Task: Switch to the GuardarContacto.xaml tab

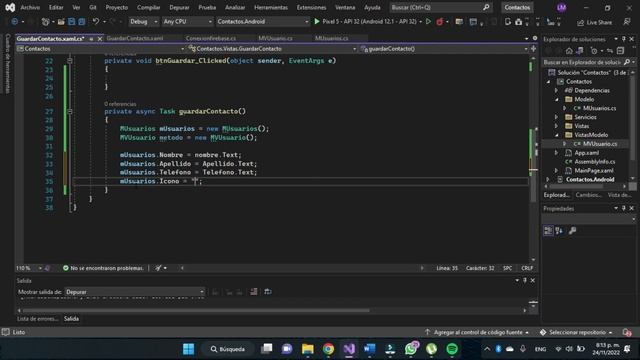Action: [x=135, y=38]
